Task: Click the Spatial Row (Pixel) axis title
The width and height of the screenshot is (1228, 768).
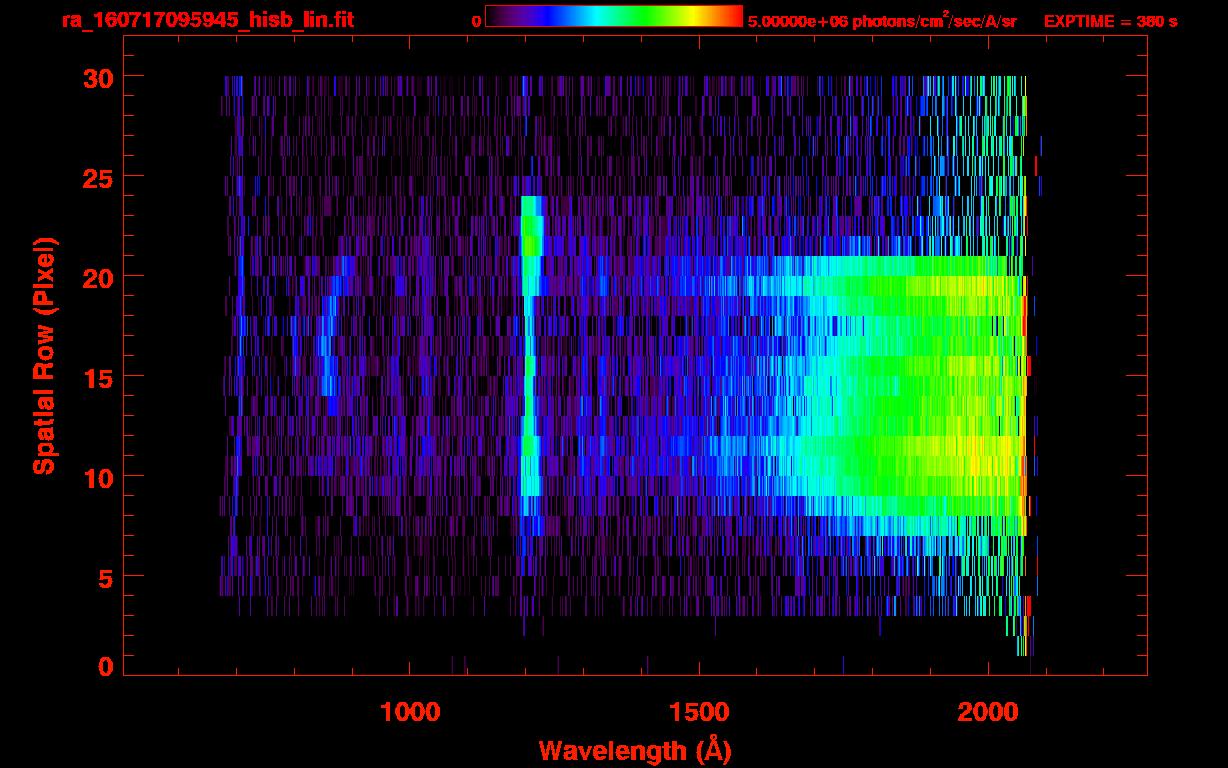Action: coord(44,355)
